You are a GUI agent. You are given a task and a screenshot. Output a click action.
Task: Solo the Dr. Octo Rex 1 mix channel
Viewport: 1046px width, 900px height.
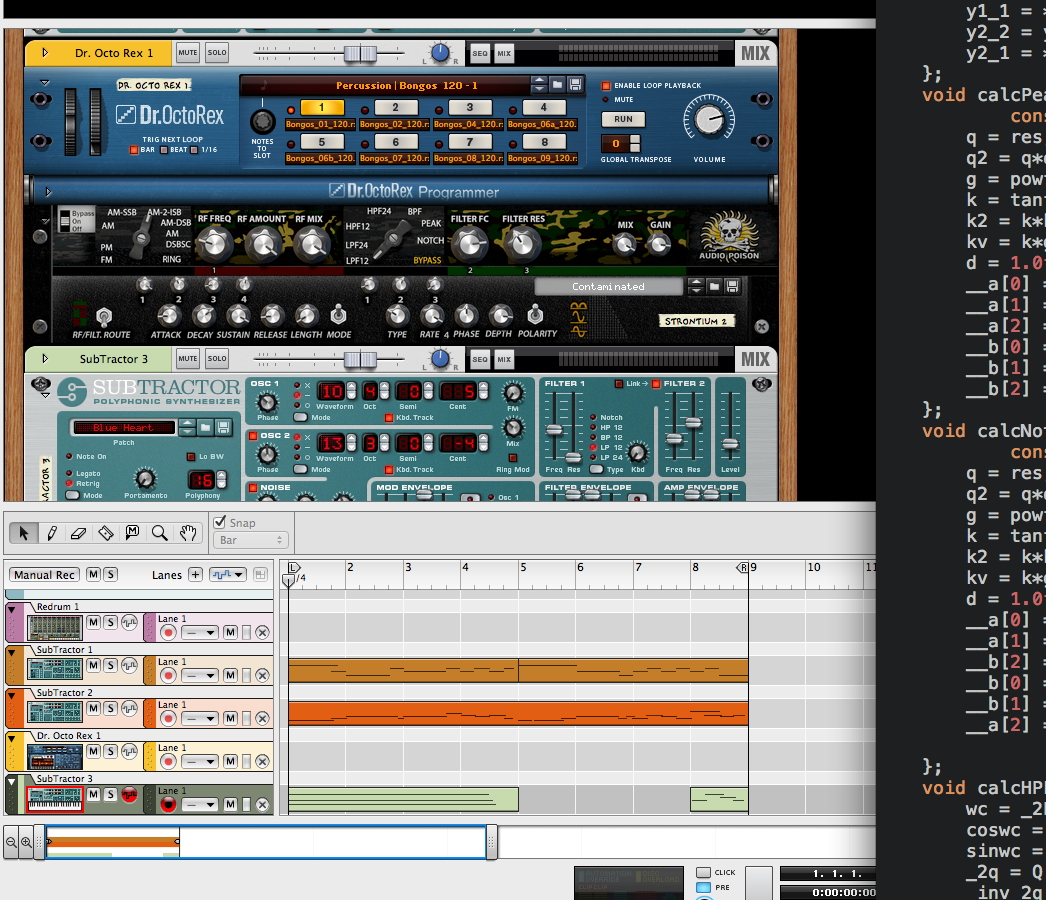coord(217,53)
